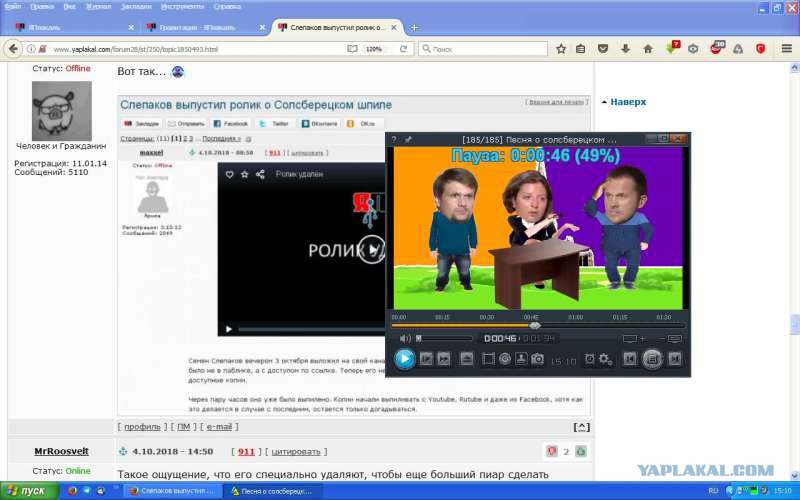Click the question mark help icon in player

point(394,139)
